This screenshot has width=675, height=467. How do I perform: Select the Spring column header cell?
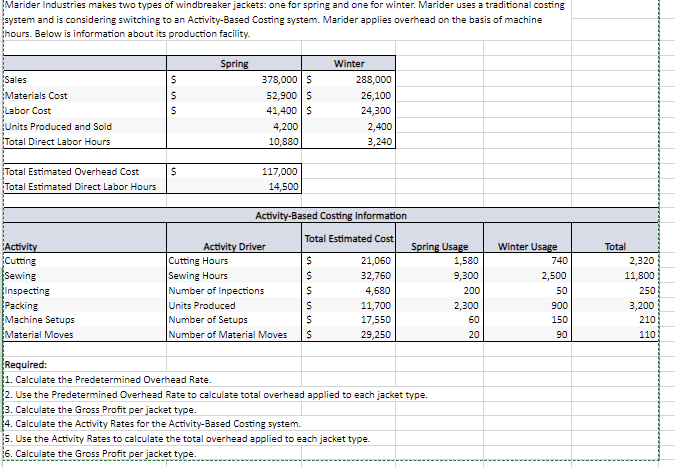tap(234, 63)
